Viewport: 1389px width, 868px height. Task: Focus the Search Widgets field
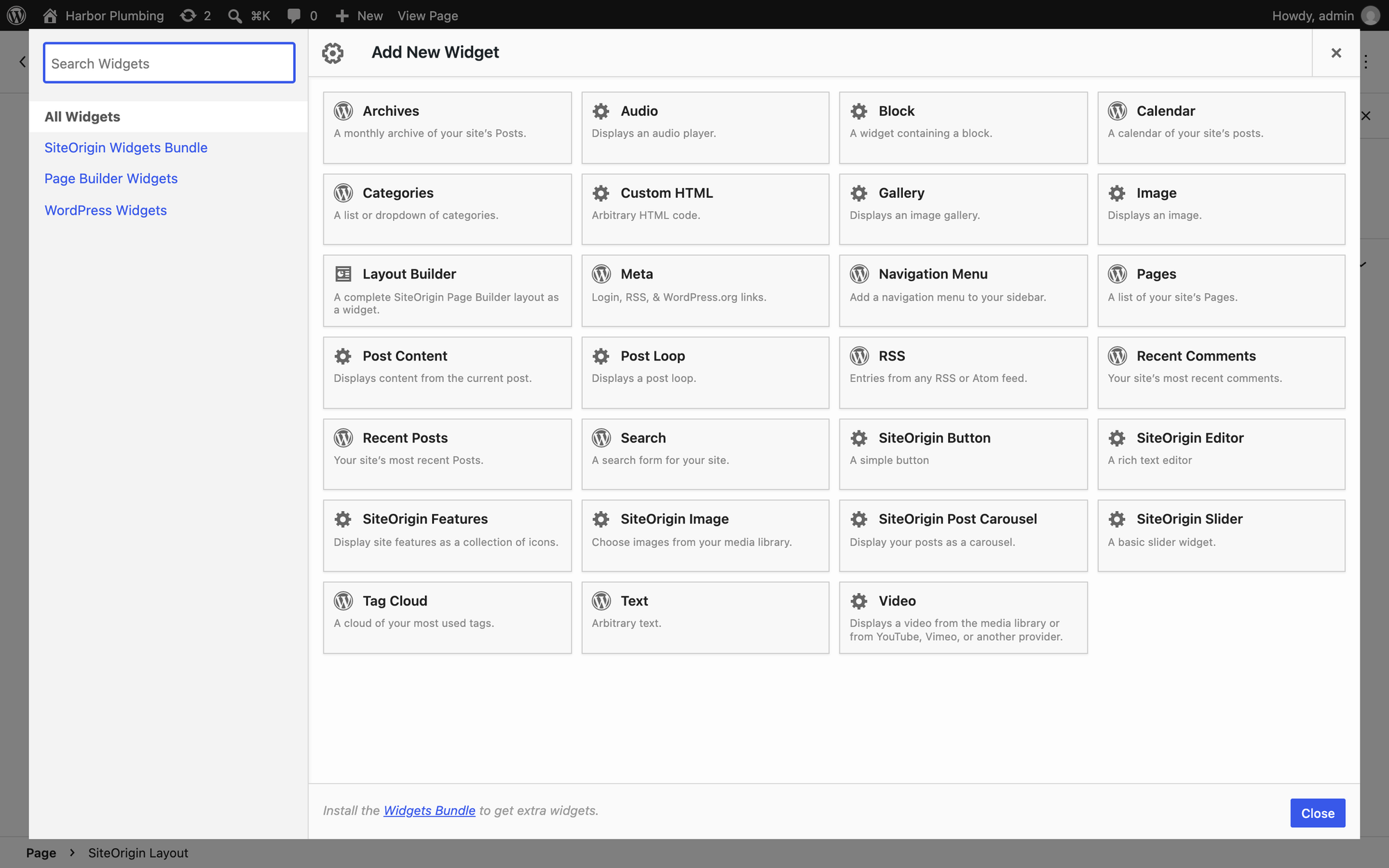[169, 62]
